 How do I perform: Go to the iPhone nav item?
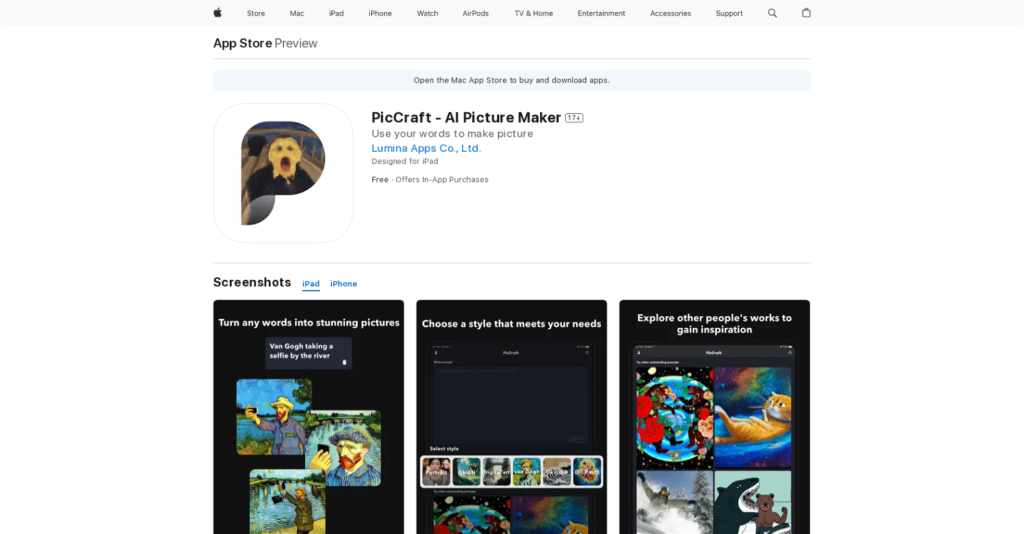coord(380,13)
